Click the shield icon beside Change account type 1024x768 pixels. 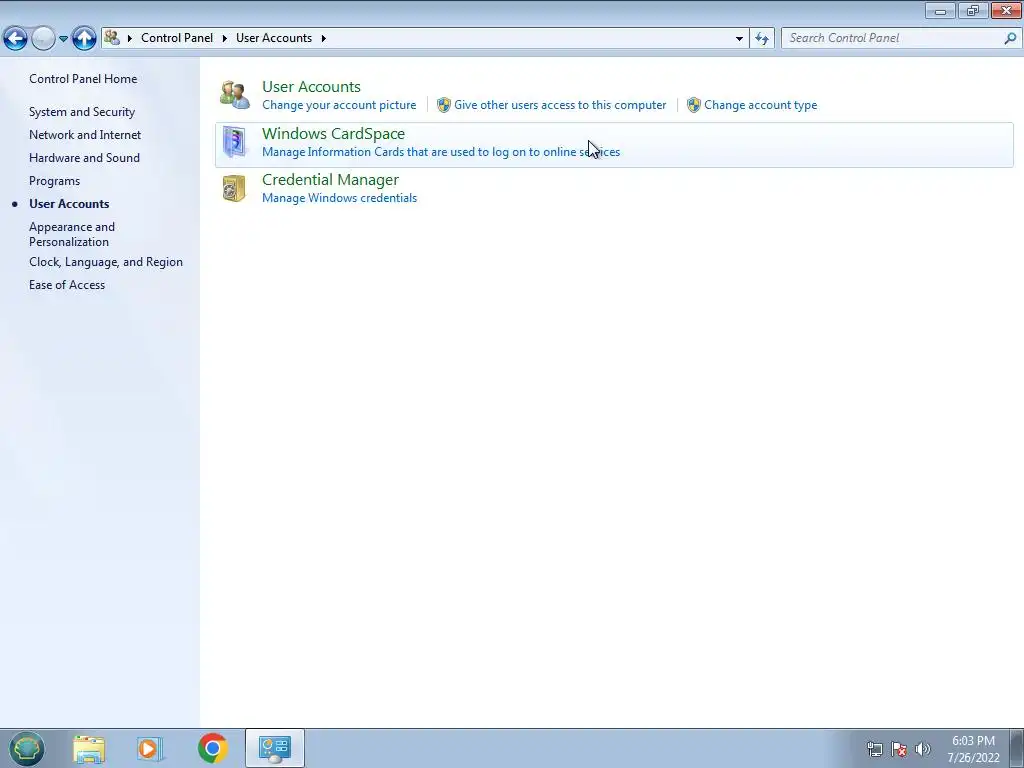694,105
